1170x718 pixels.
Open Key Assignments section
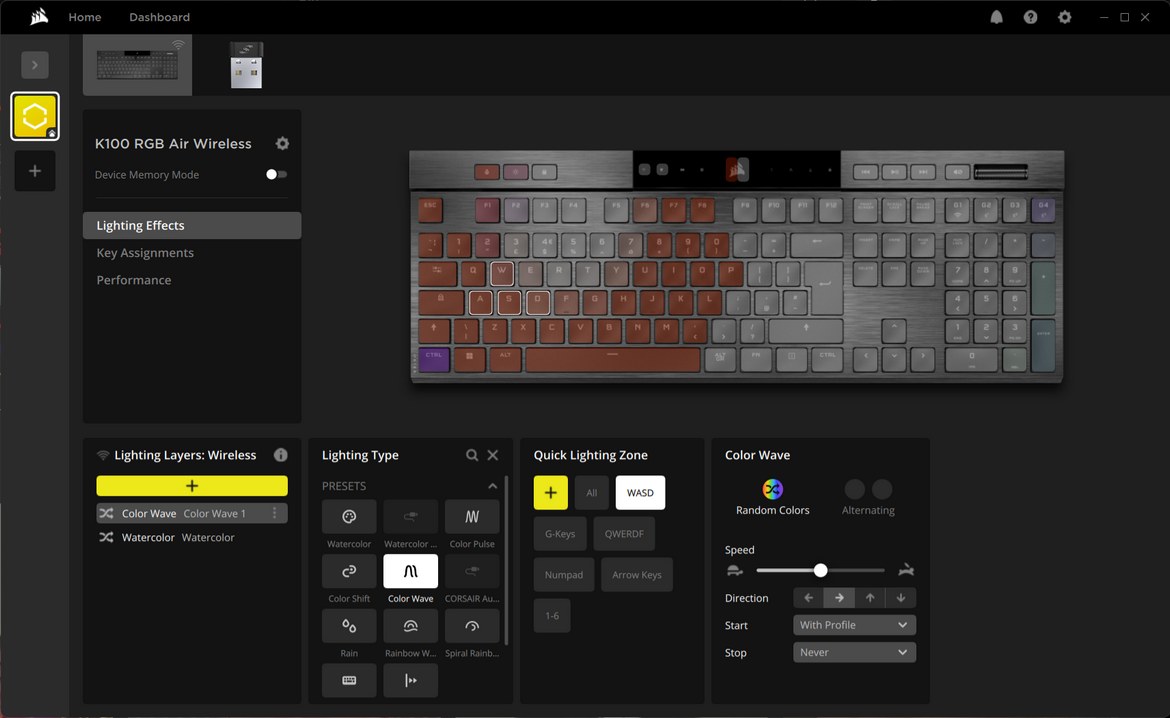tap(145, 253)
